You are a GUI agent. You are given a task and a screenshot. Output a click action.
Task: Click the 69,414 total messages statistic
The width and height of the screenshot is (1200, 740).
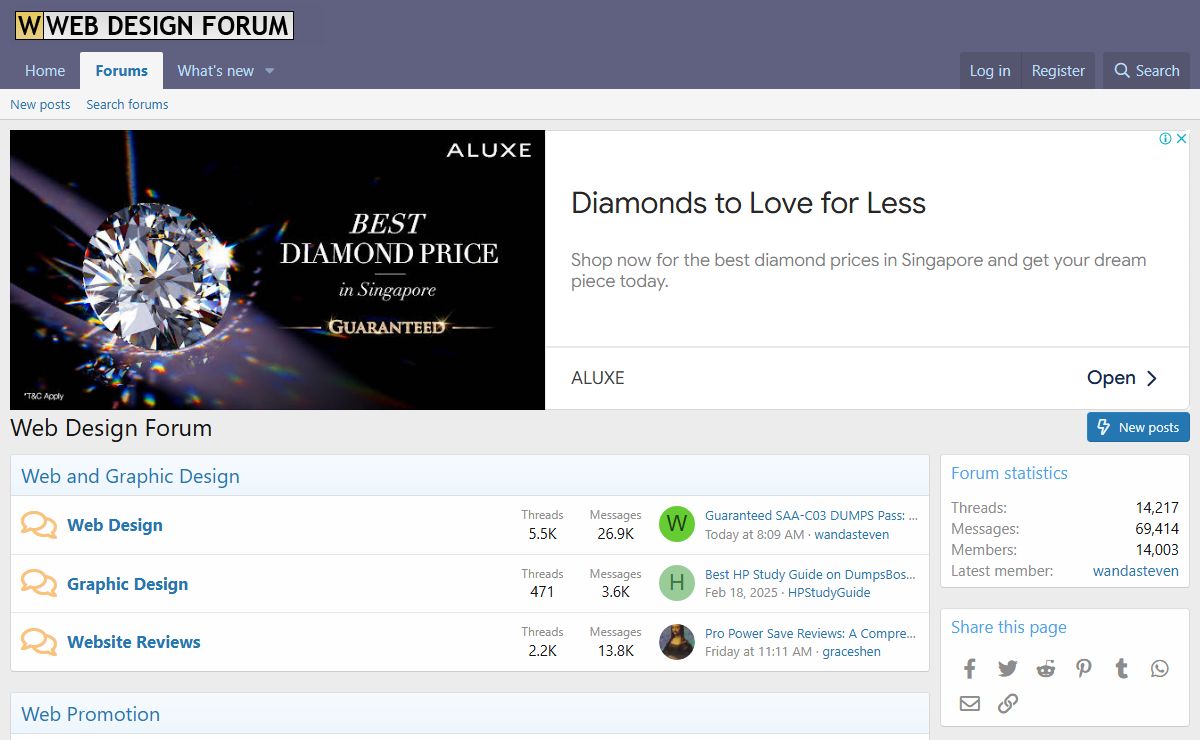1157,529
